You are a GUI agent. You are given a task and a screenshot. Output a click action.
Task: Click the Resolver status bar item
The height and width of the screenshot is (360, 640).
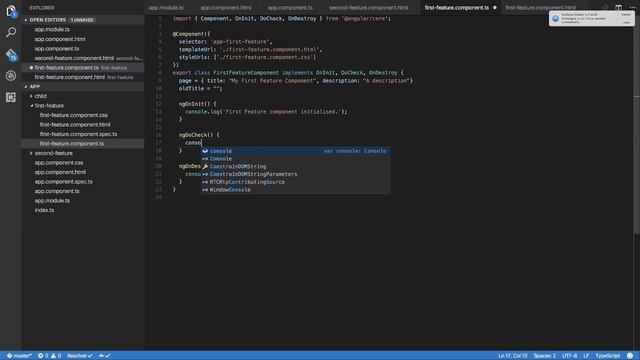80,356
